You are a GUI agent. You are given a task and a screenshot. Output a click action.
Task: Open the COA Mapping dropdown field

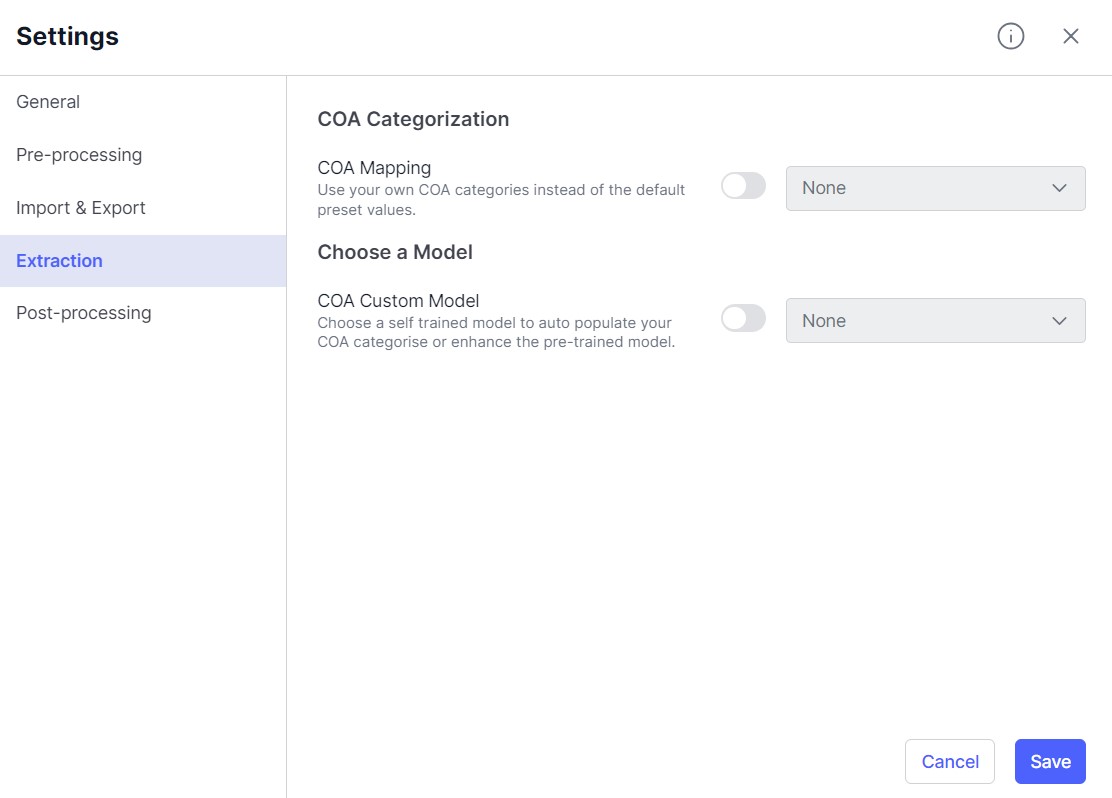[920, 188]
